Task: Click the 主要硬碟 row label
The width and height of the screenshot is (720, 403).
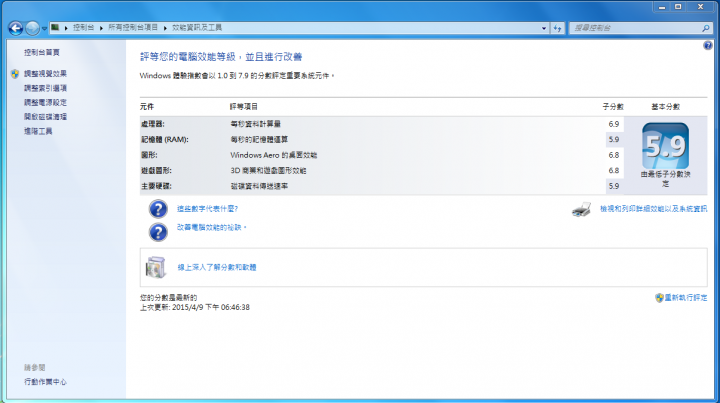Action: point(157,186)
